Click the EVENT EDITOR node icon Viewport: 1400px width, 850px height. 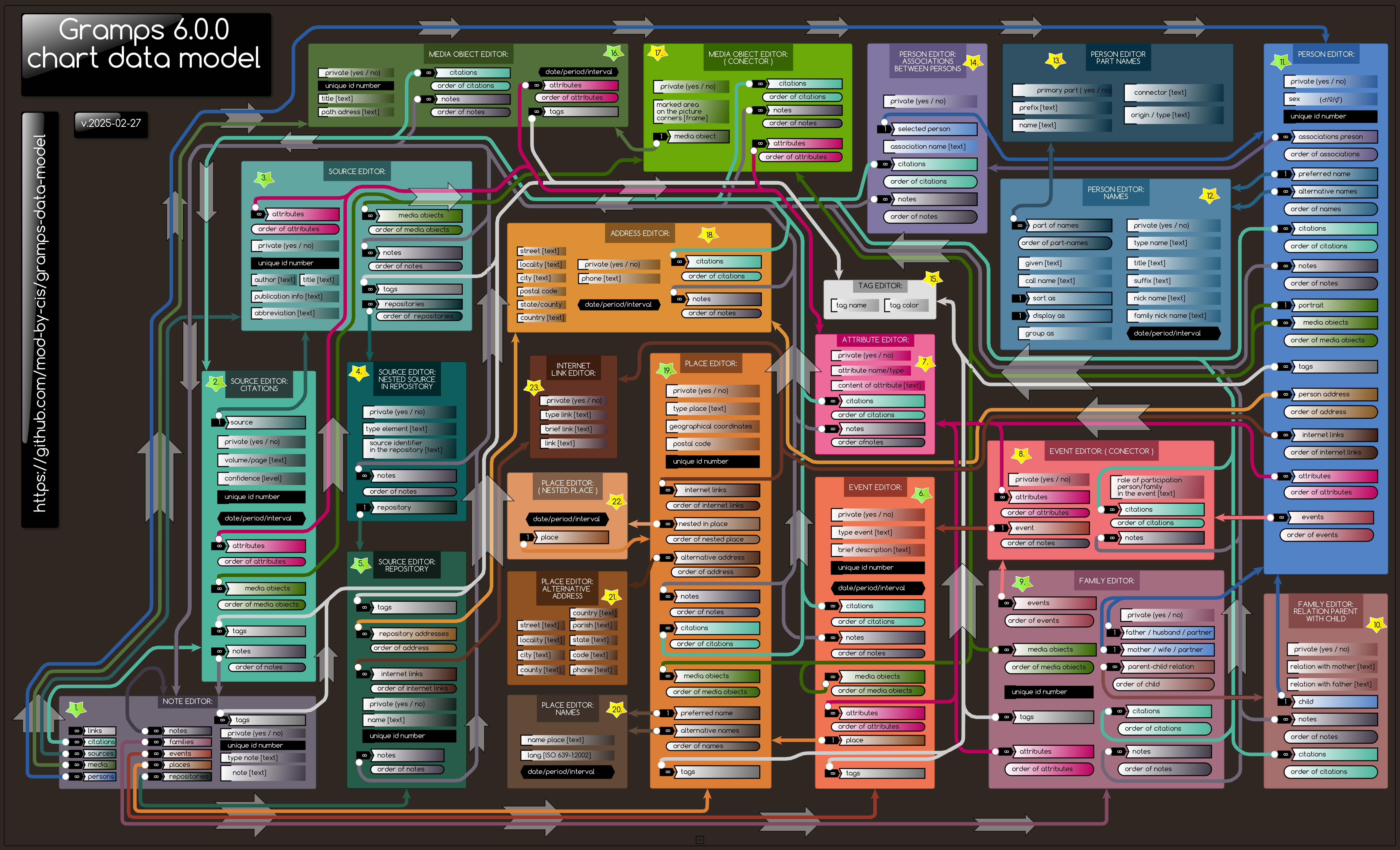pyautogui.click(x=922, y=495)
